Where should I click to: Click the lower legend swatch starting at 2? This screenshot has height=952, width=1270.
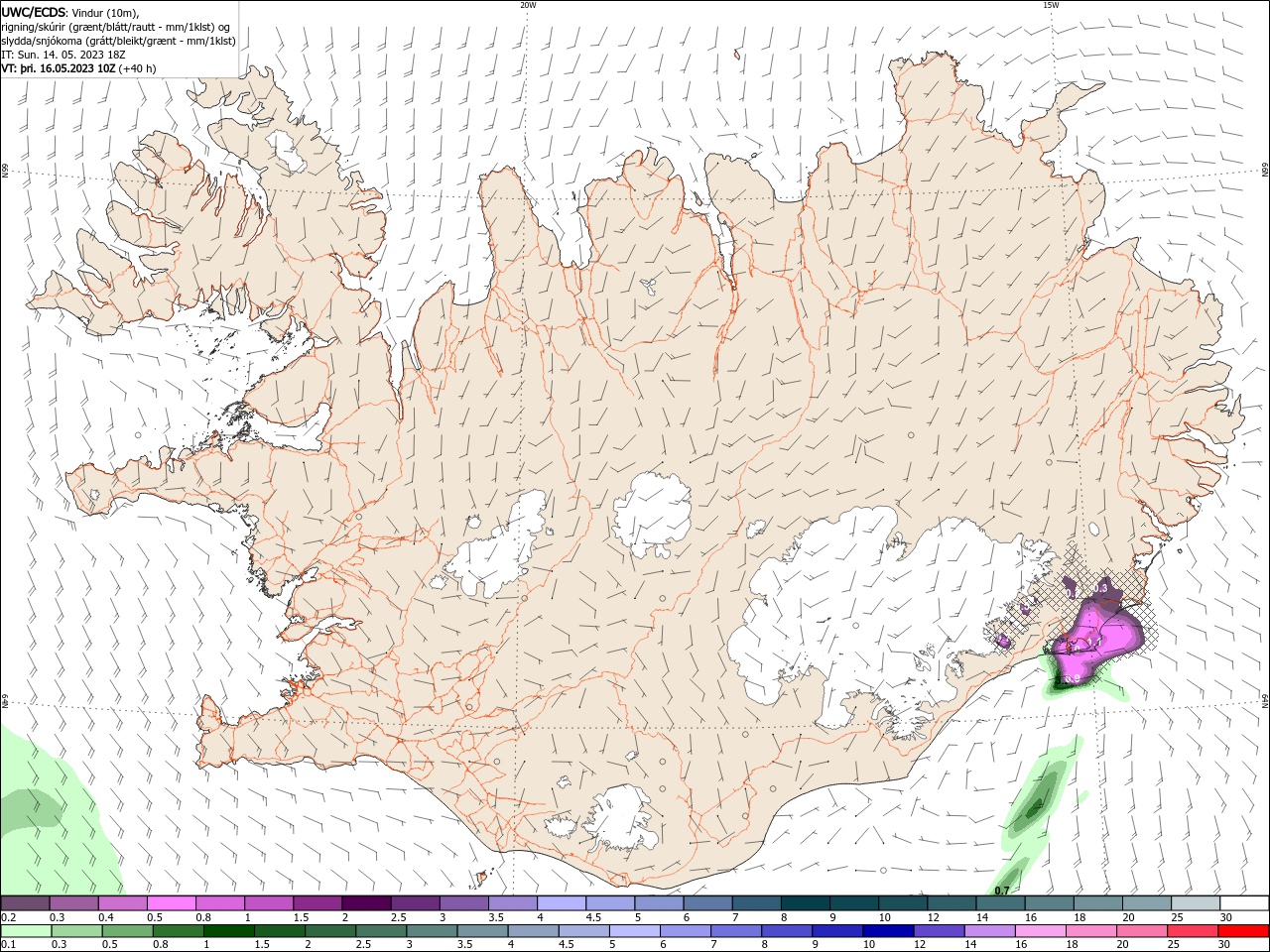(328, 931)
